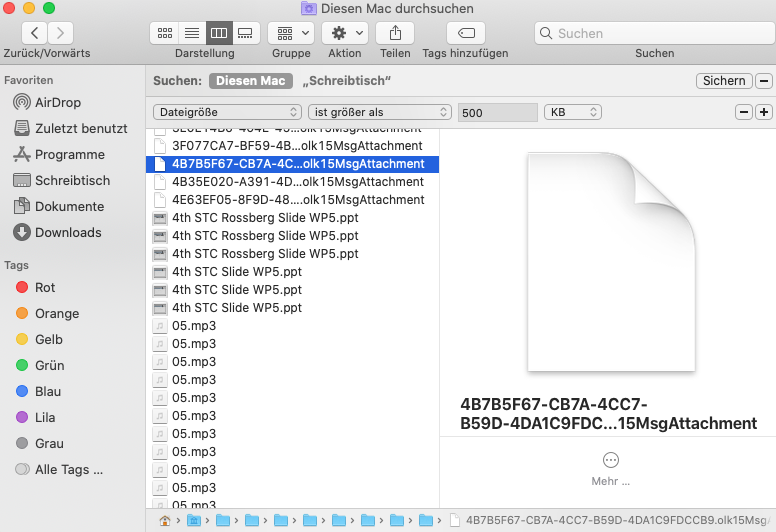Select the Rot tag in sidebar
The image size is (776, 532).
[45, 287]
